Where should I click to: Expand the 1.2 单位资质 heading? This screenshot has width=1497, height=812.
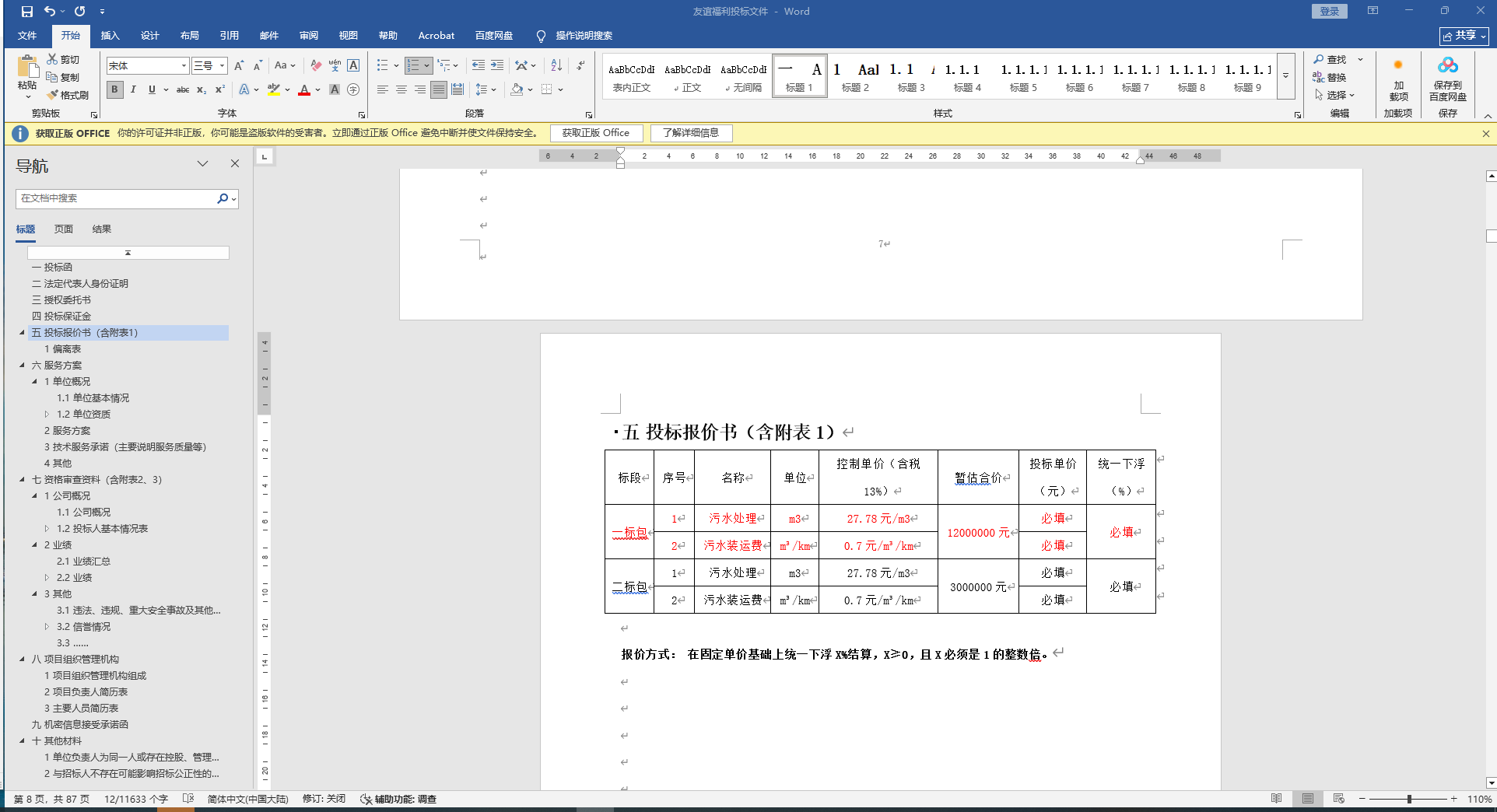pyautogui.click(x=47, y=414)
